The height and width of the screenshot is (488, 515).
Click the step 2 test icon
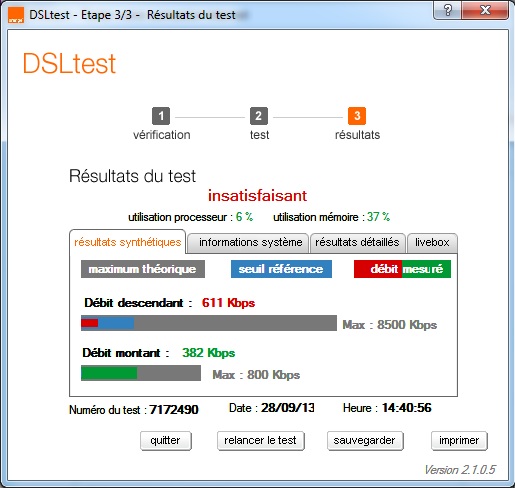(259, 116)
